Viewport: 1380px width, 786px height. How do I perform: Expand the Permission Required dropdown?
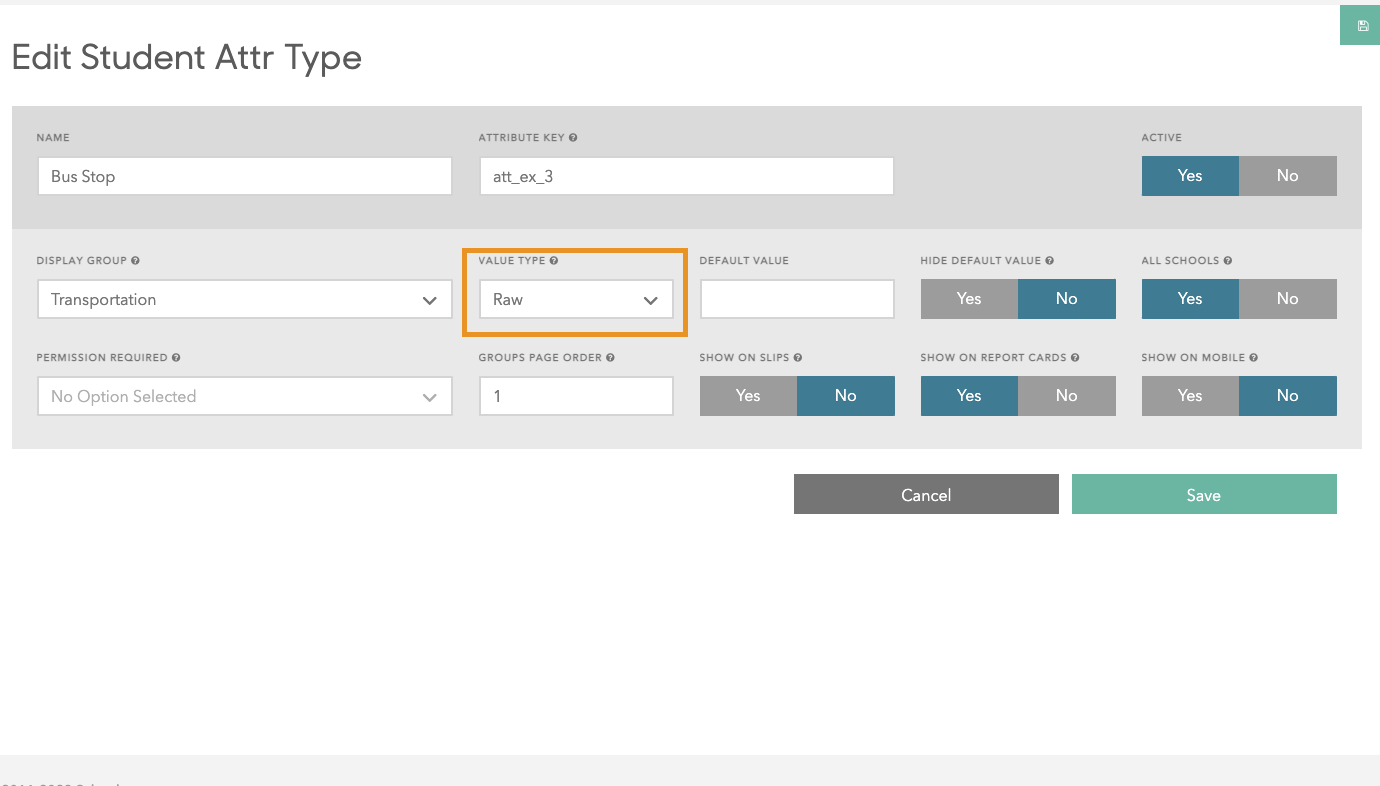point(244,397)
